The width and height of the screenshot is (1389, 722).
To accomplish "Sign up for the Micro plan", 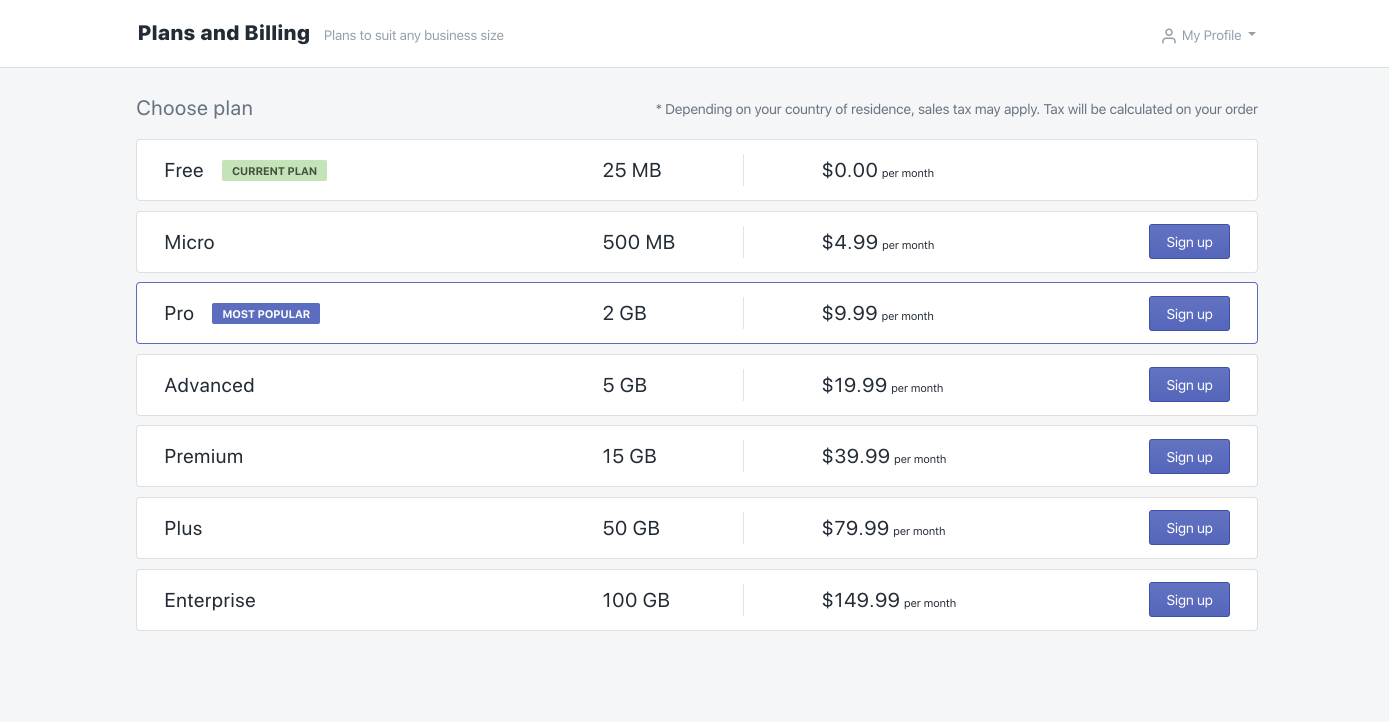I will (1189, 242).
